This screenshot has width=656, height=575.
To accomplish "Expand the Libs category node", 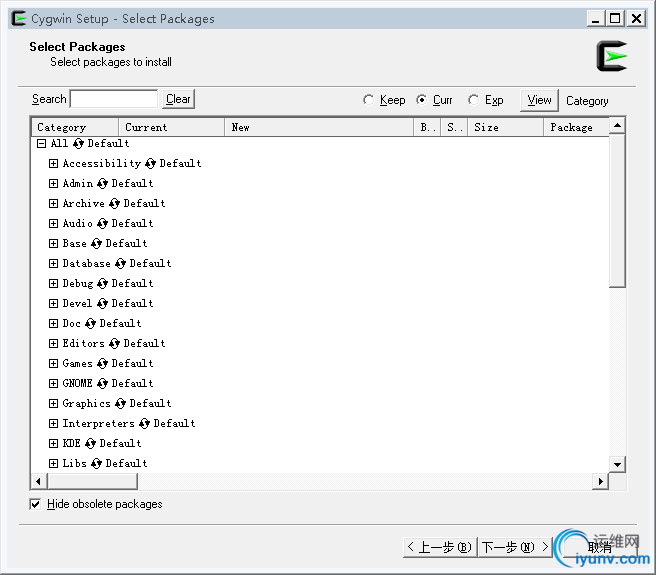I will (x=53, y=464).
